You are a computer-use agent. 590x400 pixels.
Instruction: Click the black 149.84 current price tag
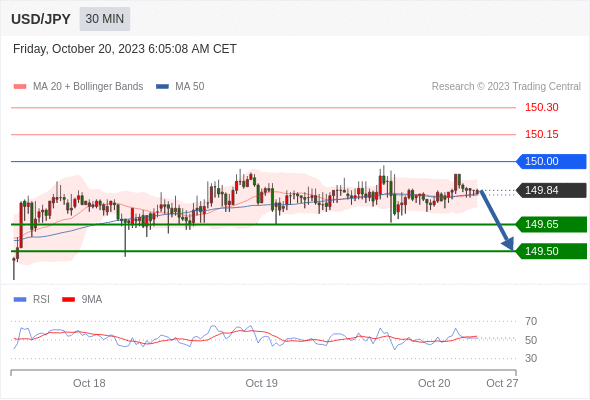[x=551, y=190]
